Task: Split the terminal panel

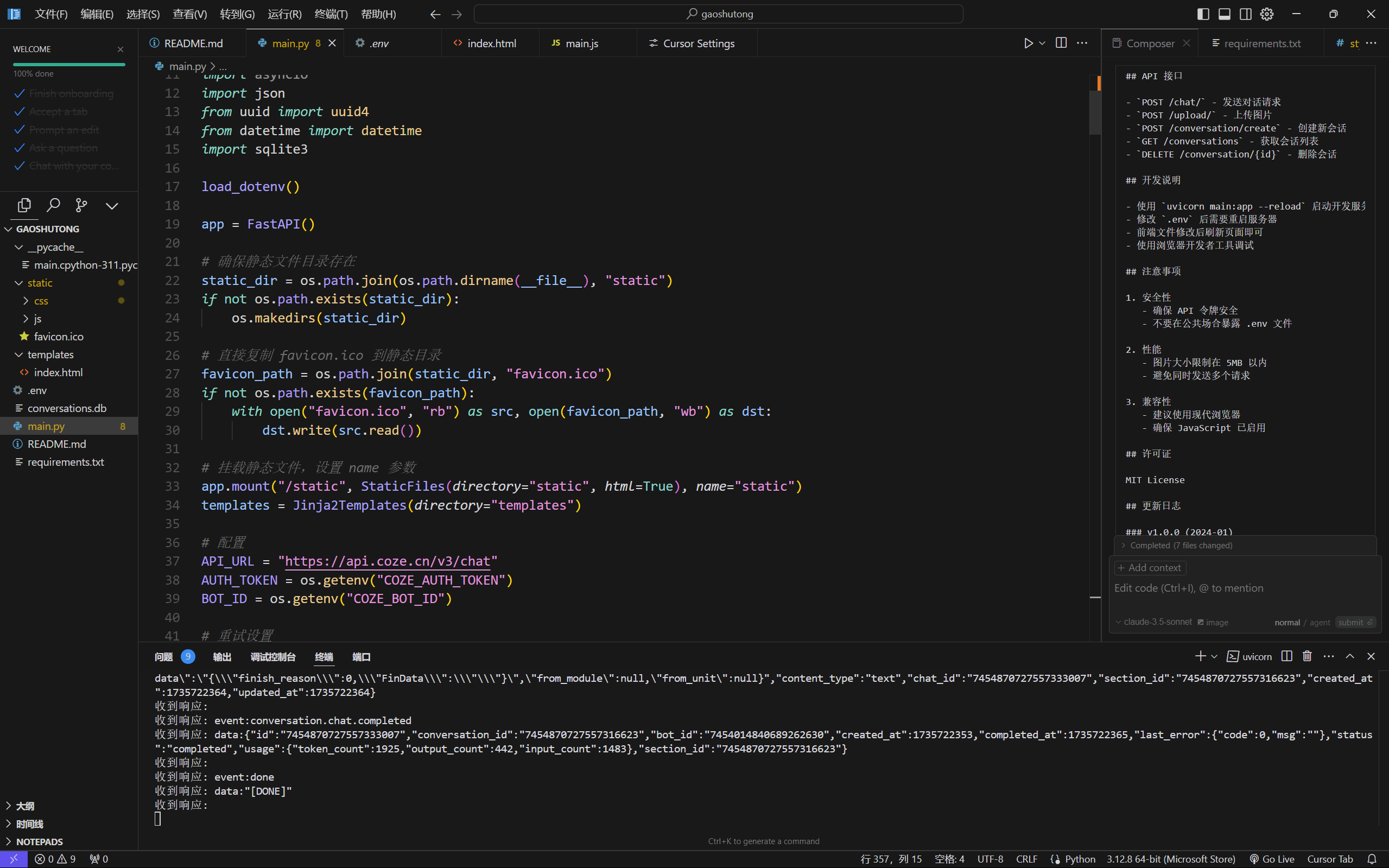Action: (x=1286, y=656)
